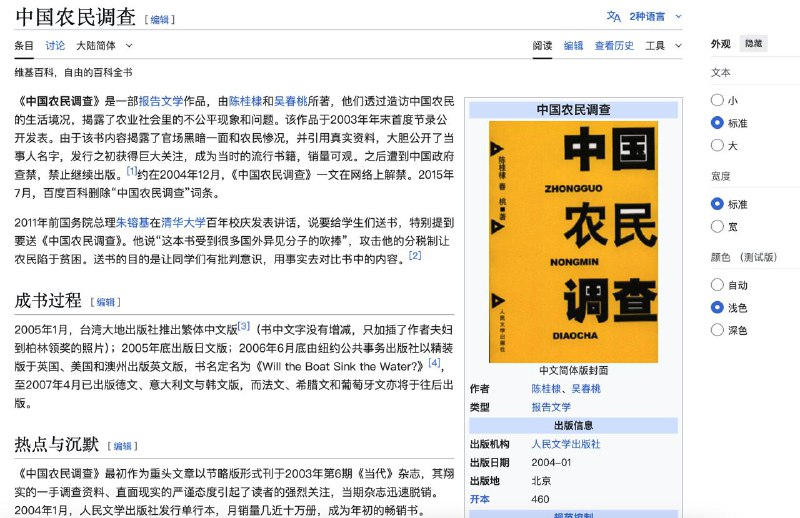Switch to the 条目 tab
Screen dimensions: 800x518
tap(24, 46)
